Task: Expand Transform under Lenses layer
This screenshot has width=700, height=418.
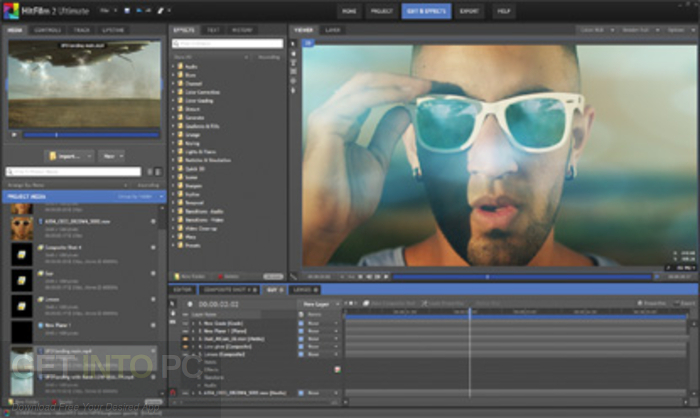Action: tap(200, 377)
